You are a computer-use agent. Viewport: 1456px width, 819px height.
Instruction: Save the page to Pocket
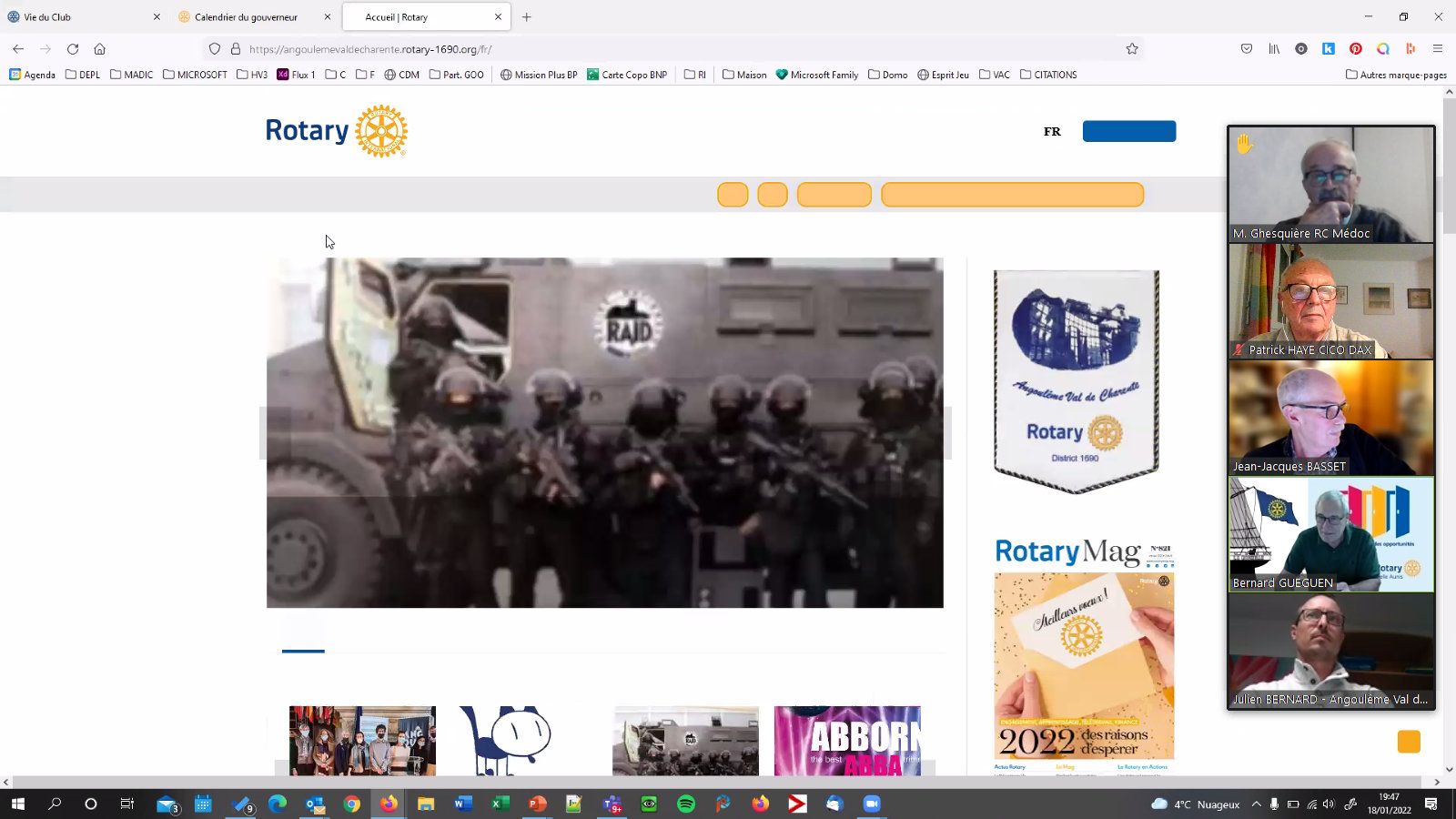point(1247,49)
